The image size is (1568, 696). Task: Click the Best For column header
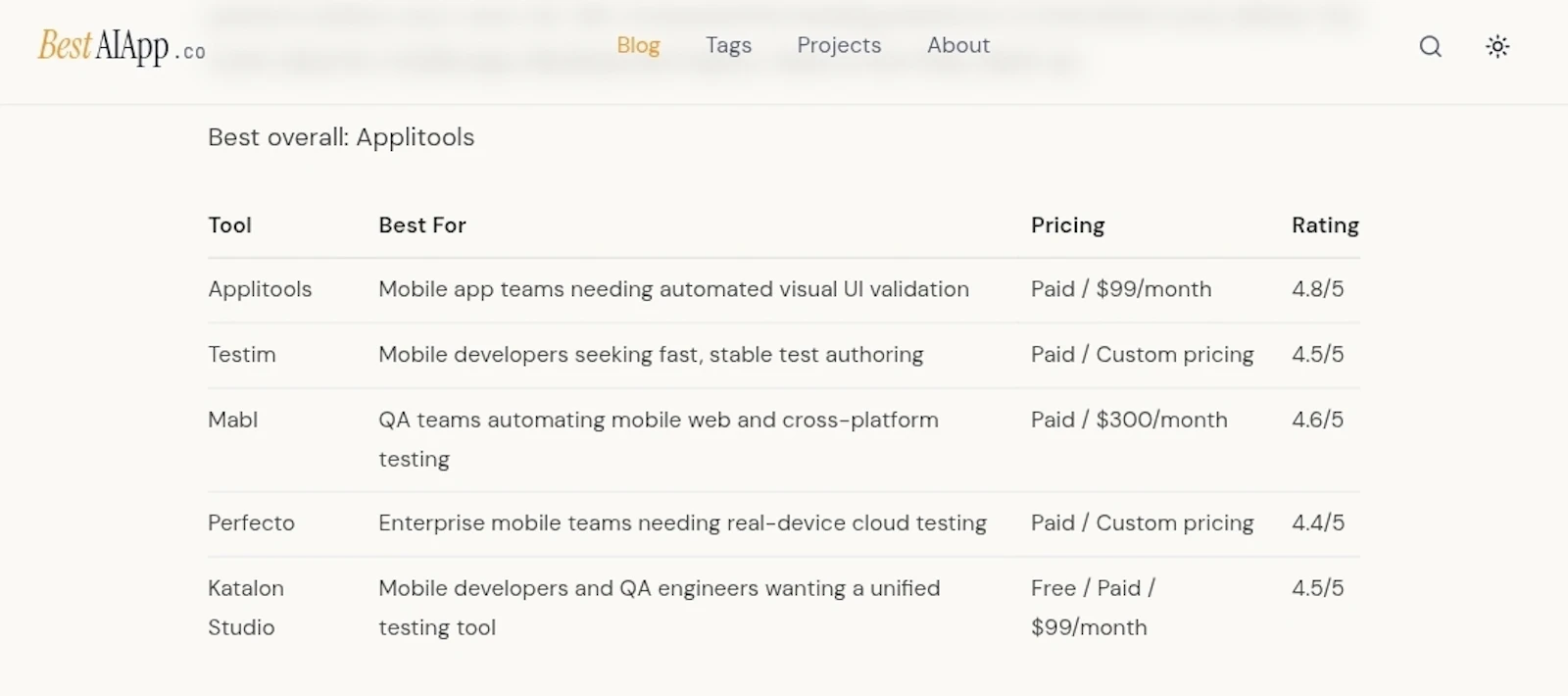422,225
